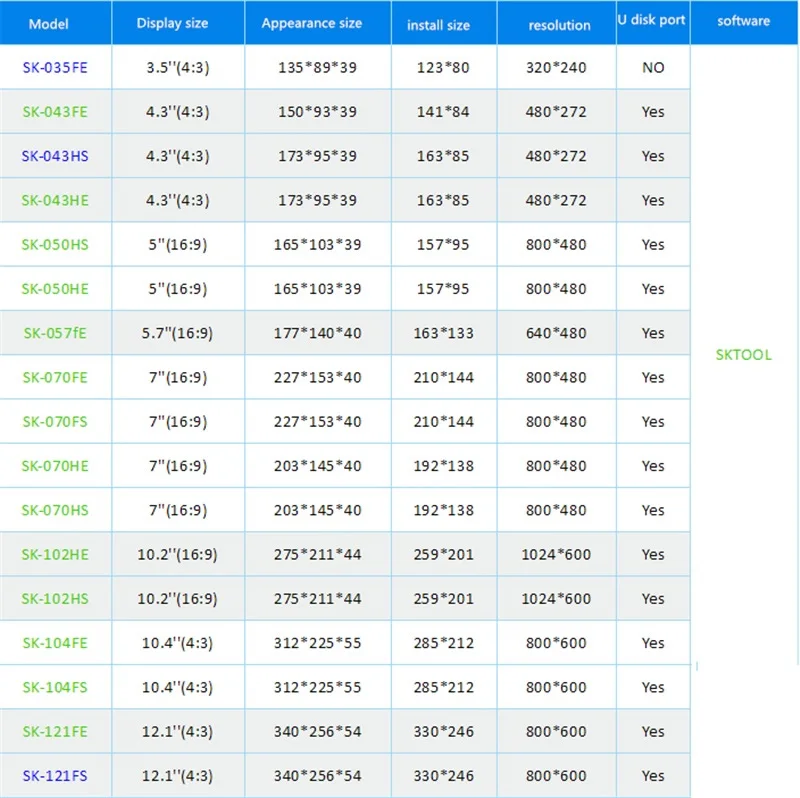
Task: Select SK-043HS row's 173*95*39 cell
Action: pos(317,156)
